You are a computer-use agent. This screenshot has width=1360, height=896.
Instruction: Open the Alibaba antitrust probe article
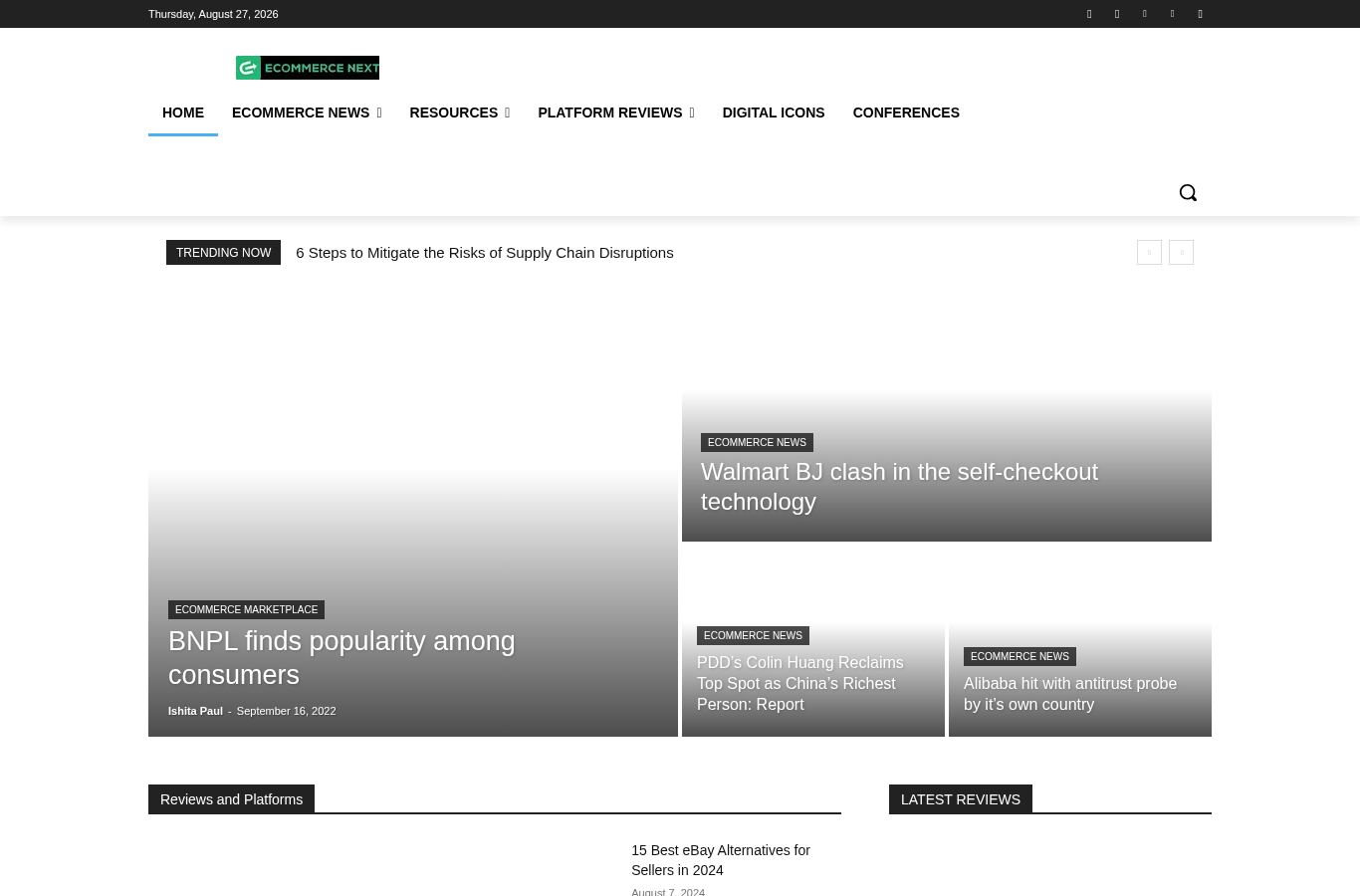point(1070,694)
